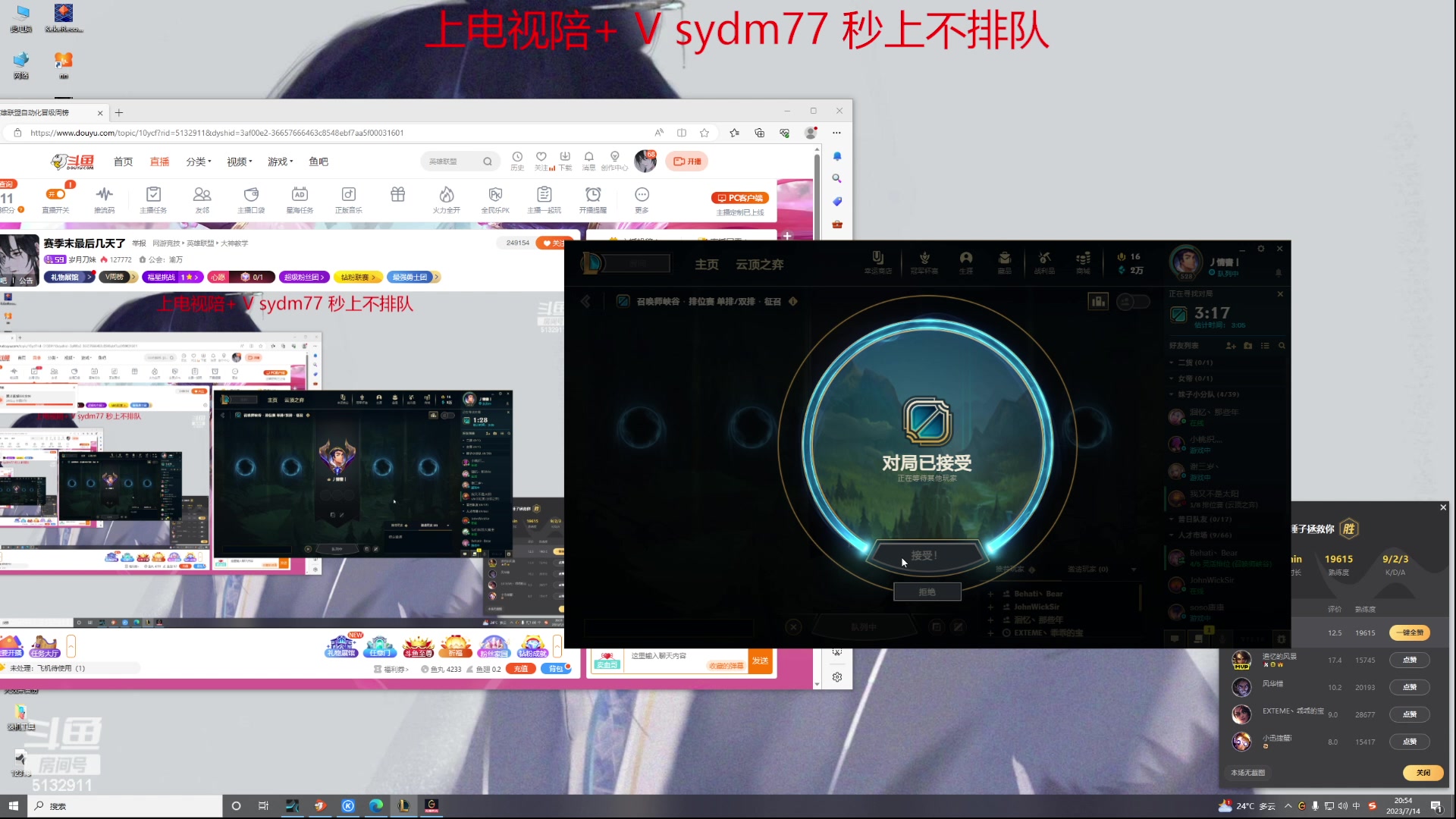The image size is (1456, 819).
Task: Open the 藏品 collection page
Action: pyautogui.click(x=1005, y=262)
